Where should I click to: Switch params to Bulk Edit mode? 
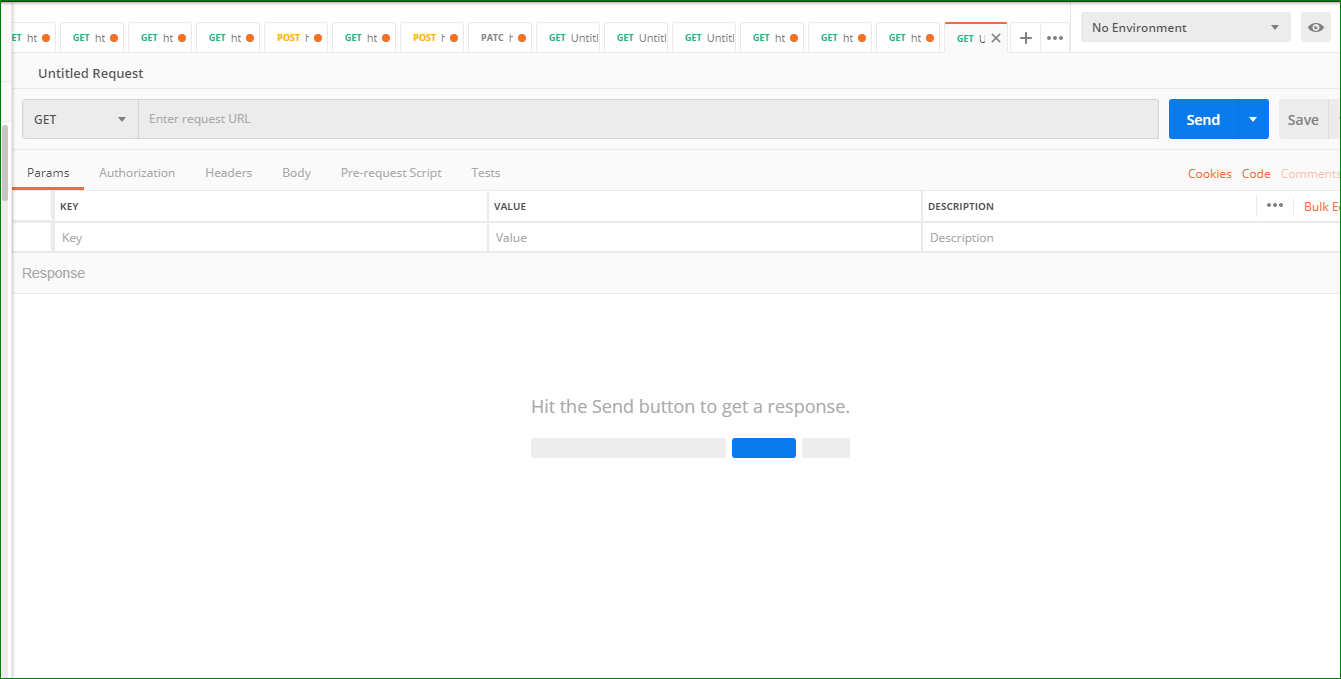[1320, 205]
